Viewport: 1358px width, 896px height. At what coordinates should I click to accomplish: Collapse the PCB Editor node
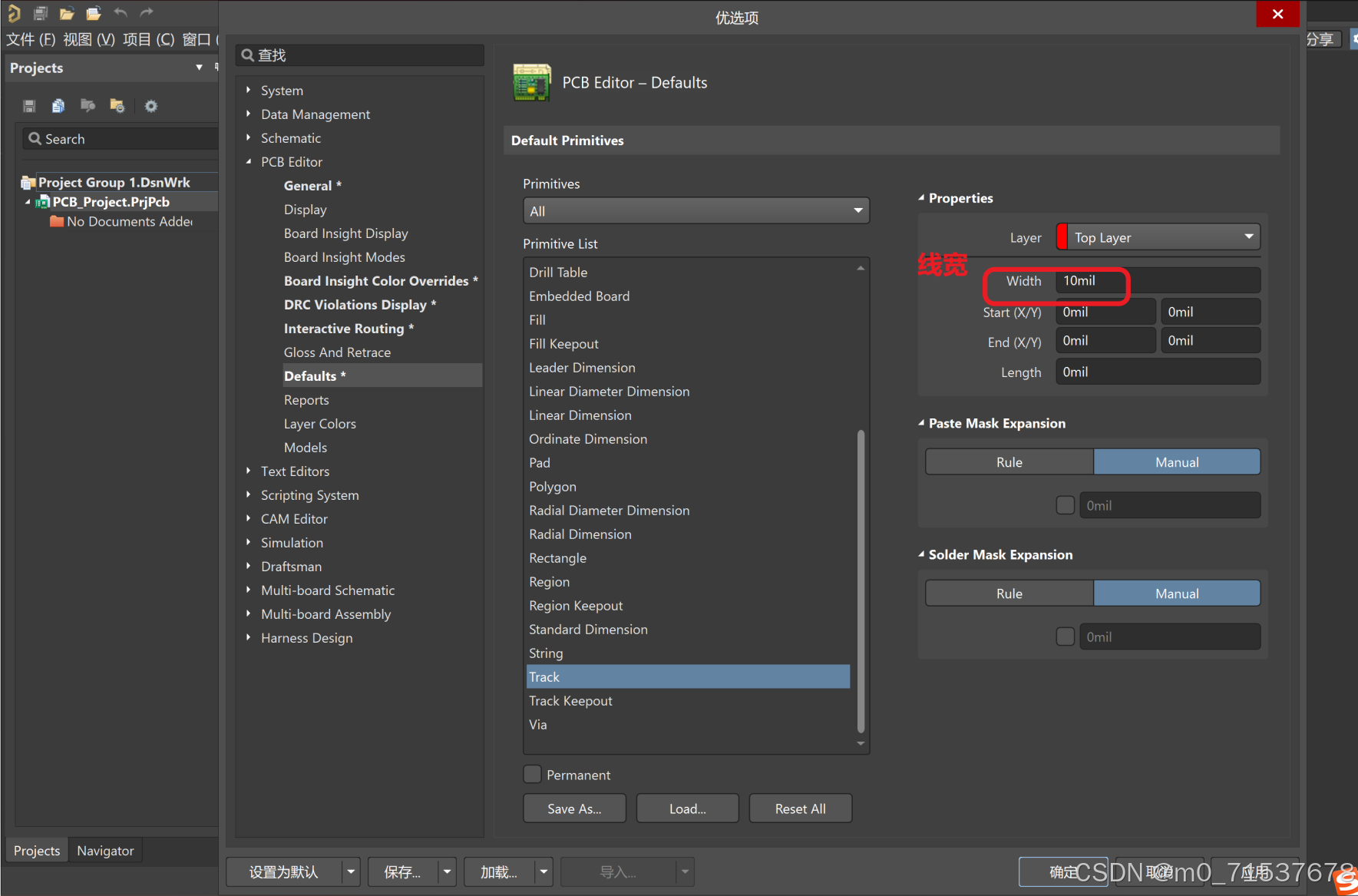(249, 161)
